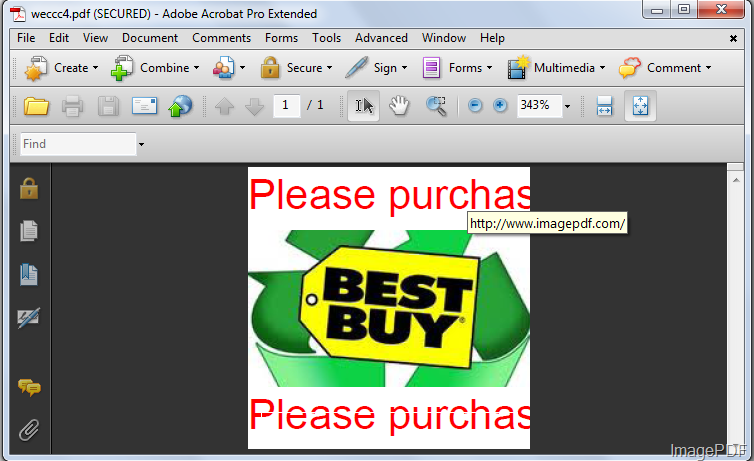Click the Comment speech bubble icon

click(x=630, y=68)
